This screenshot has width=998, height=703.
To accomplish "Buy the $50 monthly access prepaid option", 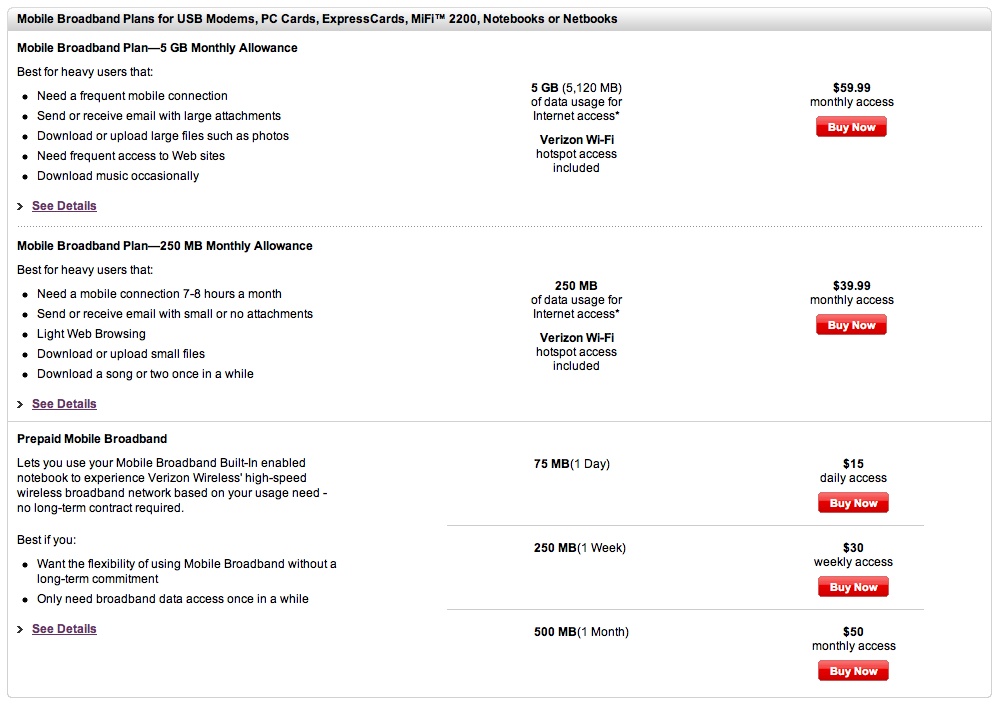I will pos(853,671).
